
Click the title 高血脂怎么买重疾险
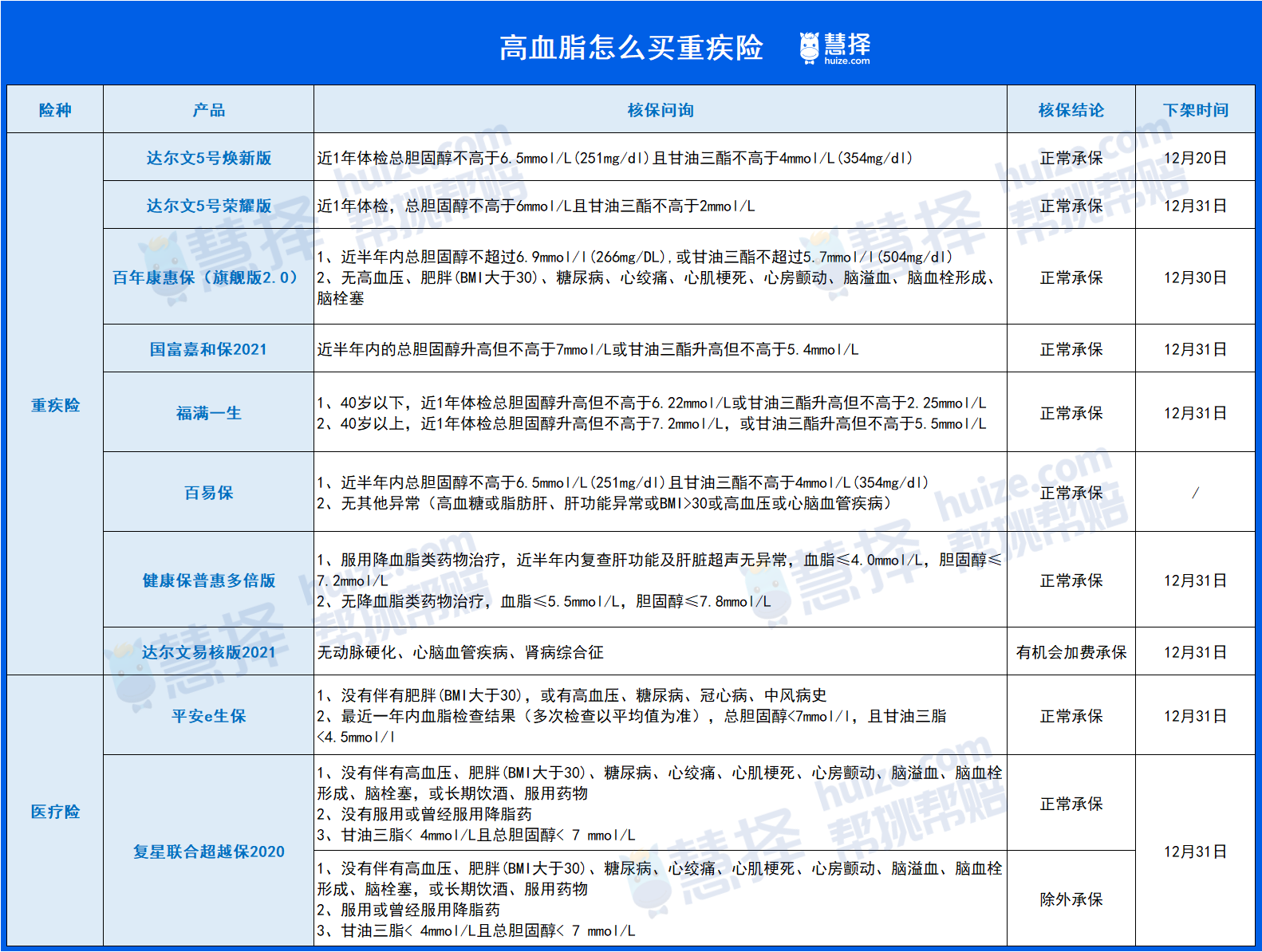(x=630, y=48)
